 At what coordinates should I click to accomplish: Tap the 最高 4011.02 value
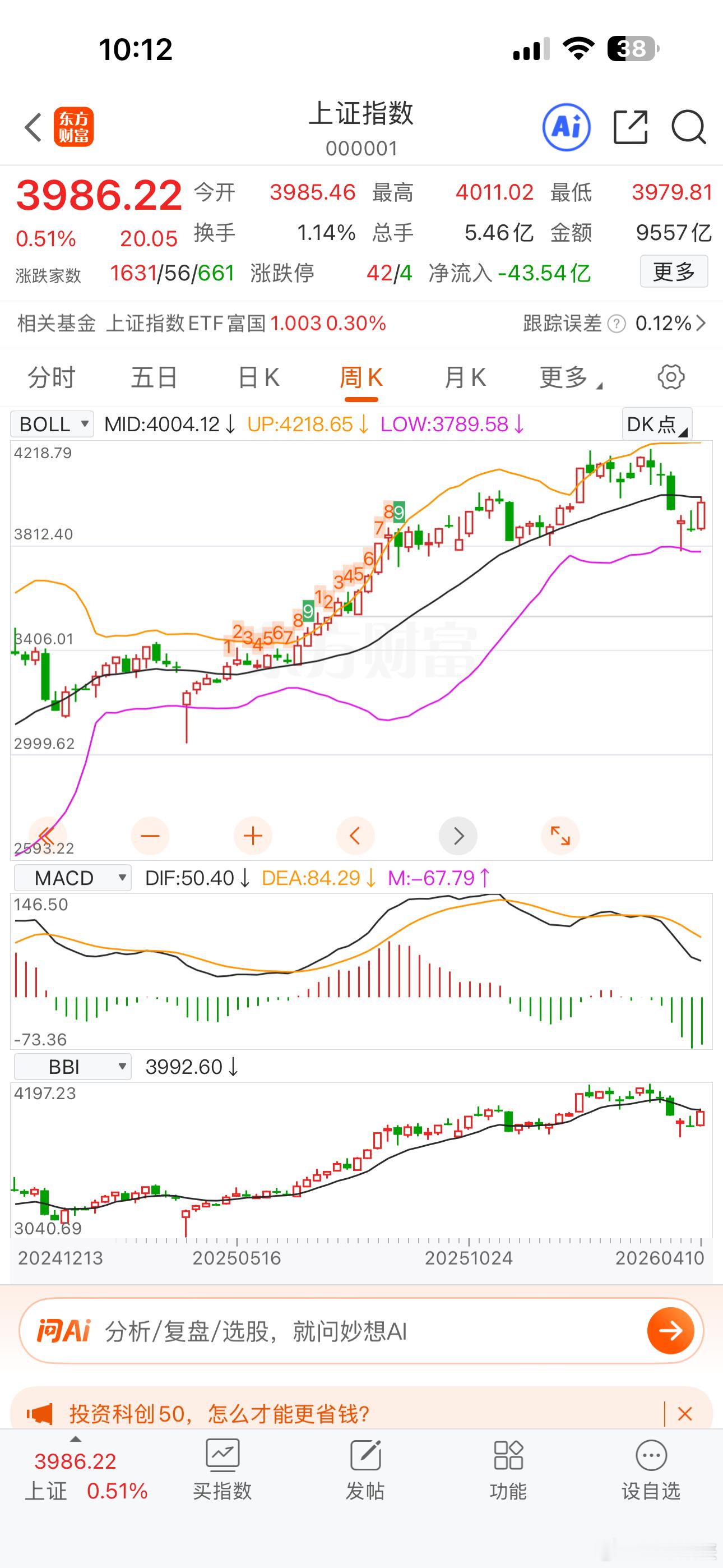tap(495, 192)
